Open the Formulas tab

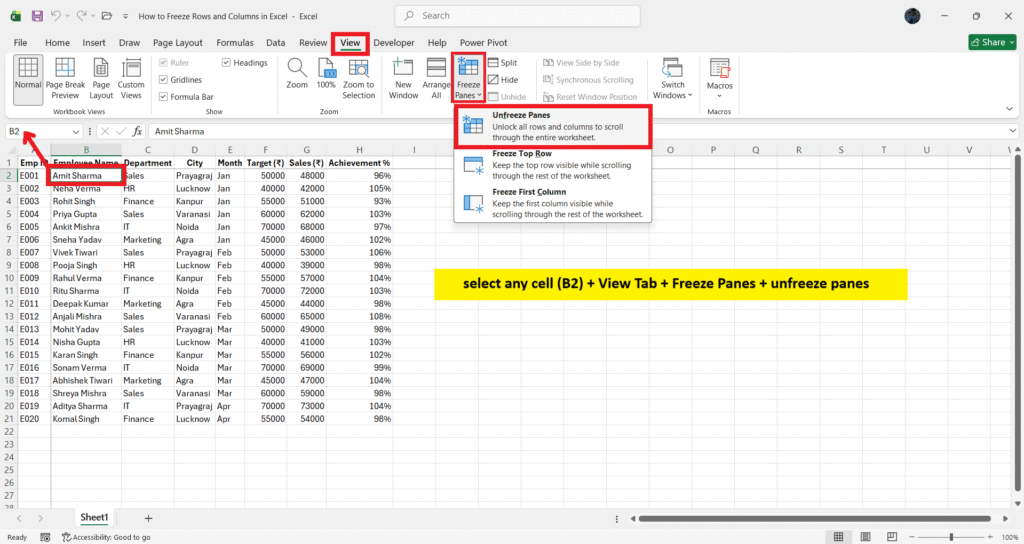click(234, 42)
